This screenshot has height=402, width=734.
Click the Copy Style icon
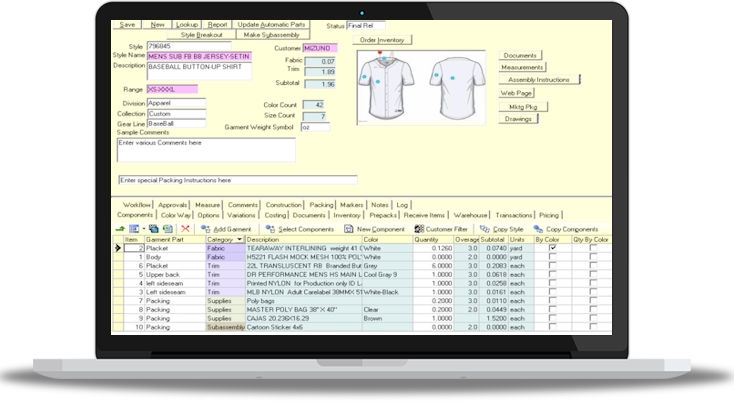click(484, 229)
